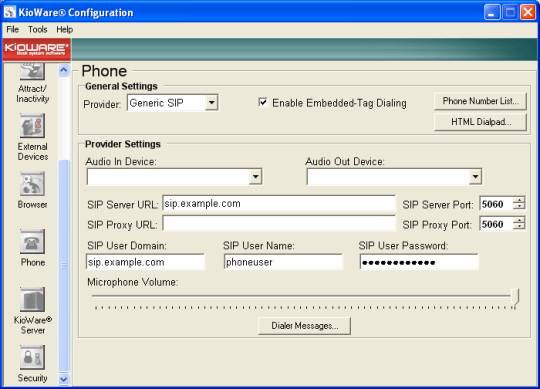Click in the SIP Server URL field

(279, 203)
